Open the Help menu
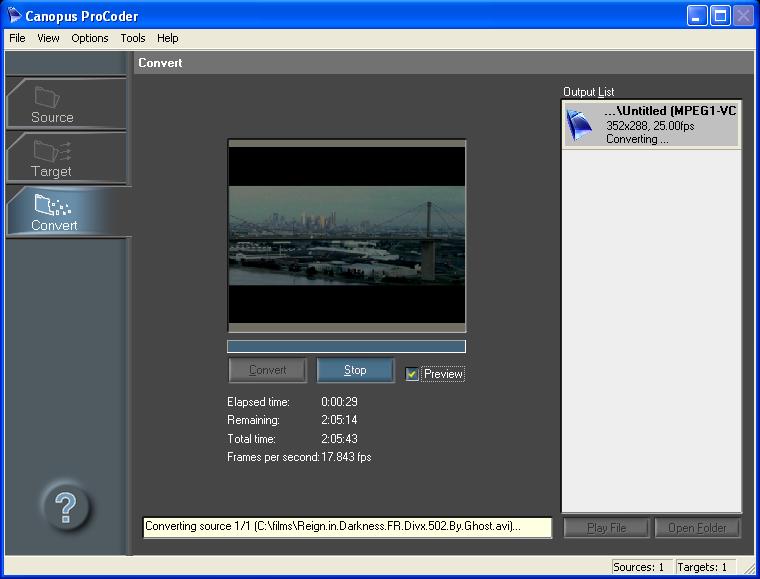Screen dimensions: 760x579 [x=167, y=38]
